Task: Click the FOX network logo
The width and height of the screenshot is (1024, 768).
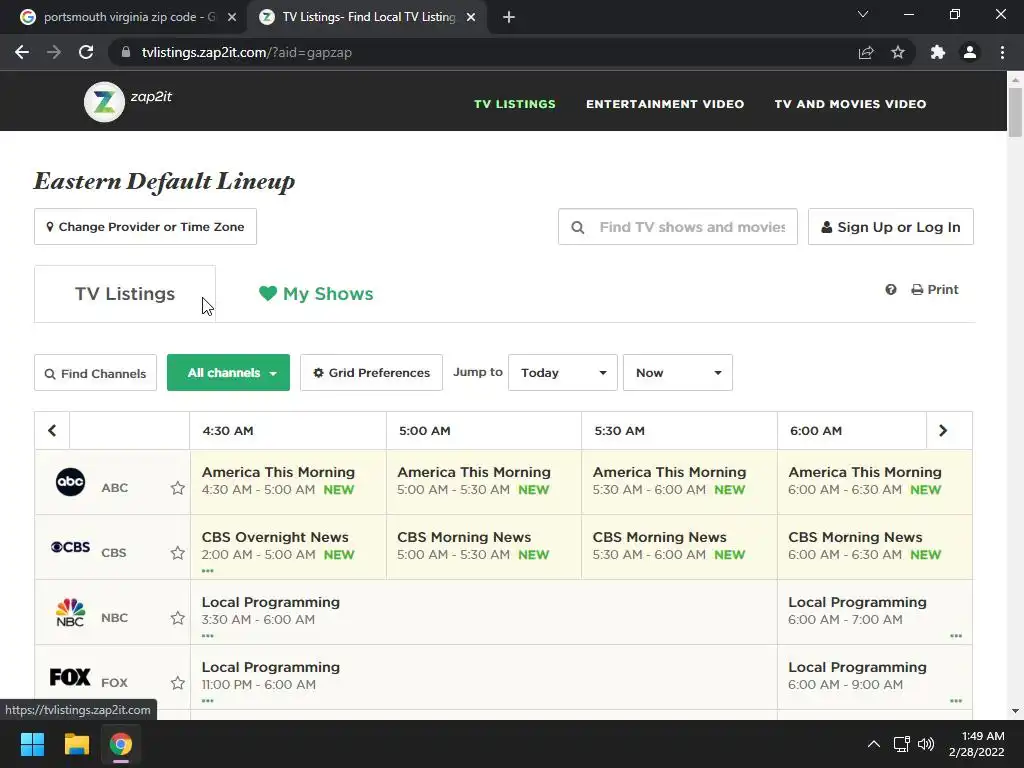Action: [x=70, y=677]
